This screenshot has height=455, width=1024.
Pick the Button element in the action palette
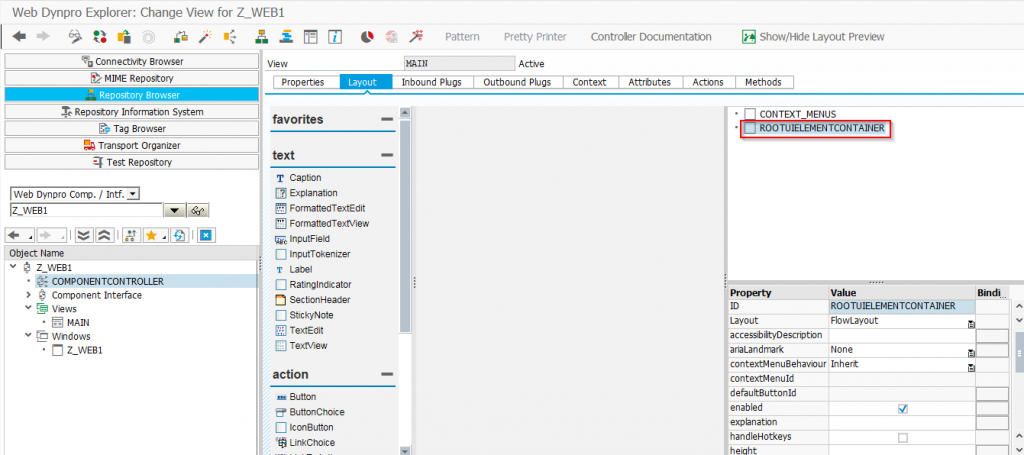[x=303, y=396]
